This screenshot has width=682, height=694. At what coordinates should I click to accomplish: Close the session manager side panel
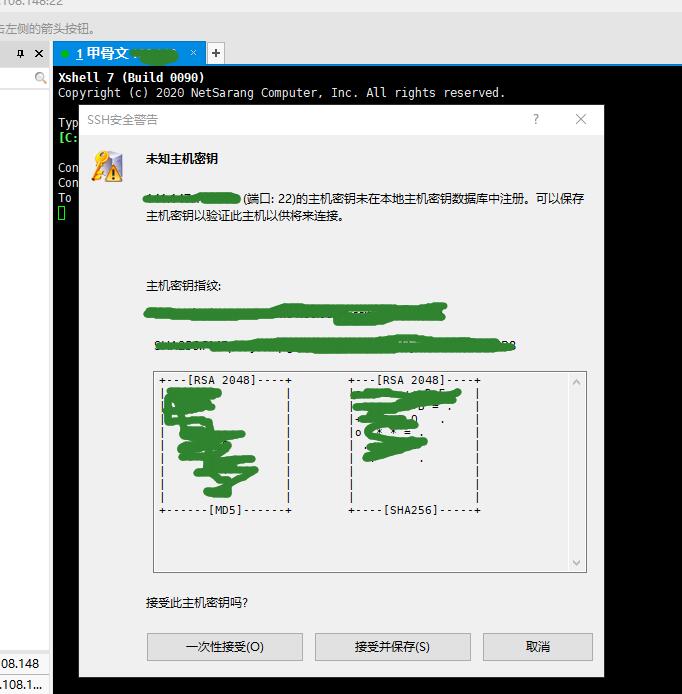39,54
